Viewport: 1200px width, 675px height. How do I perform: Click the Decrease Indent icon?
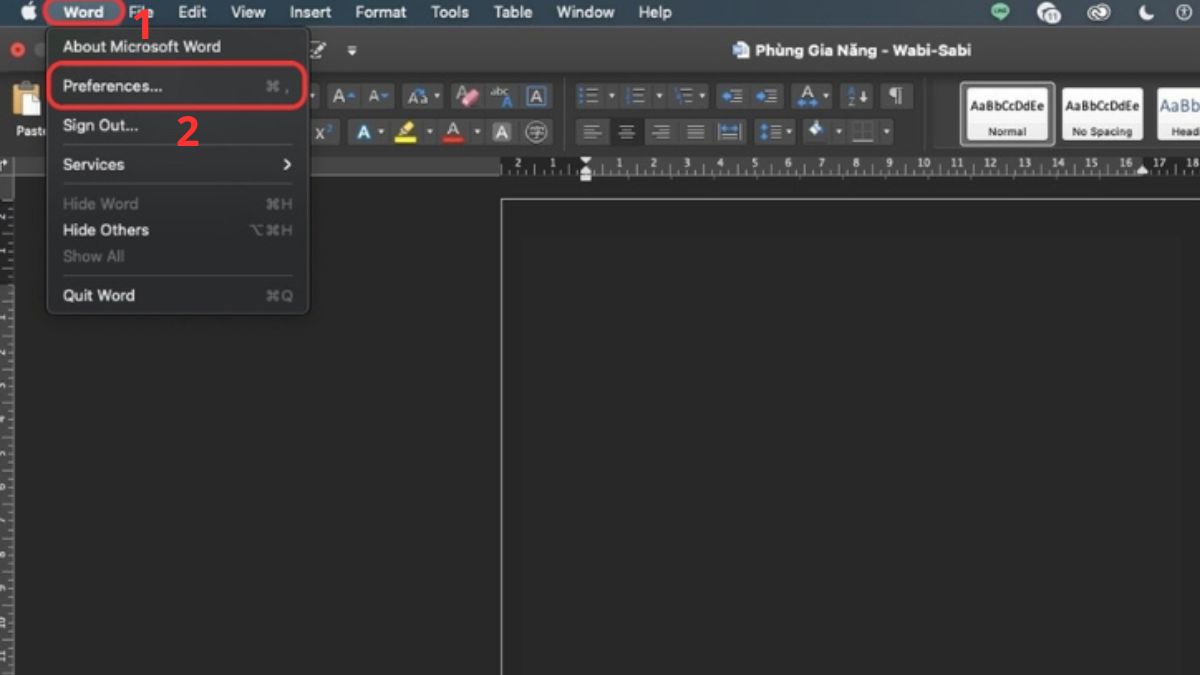pyautogui.click(x=732, y=96)
